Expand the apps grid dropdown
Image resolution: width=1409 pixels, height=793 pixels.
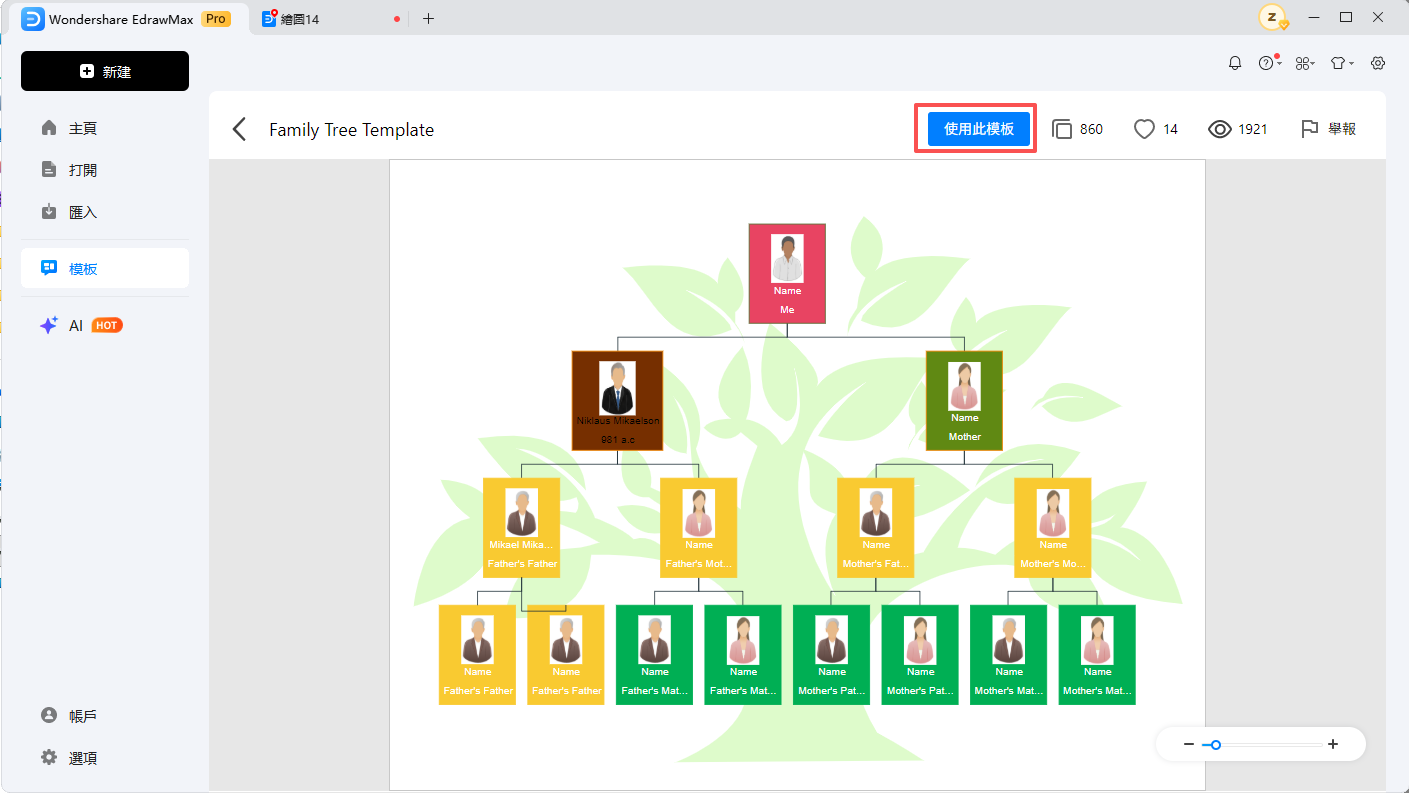(x=1304, y=63)
